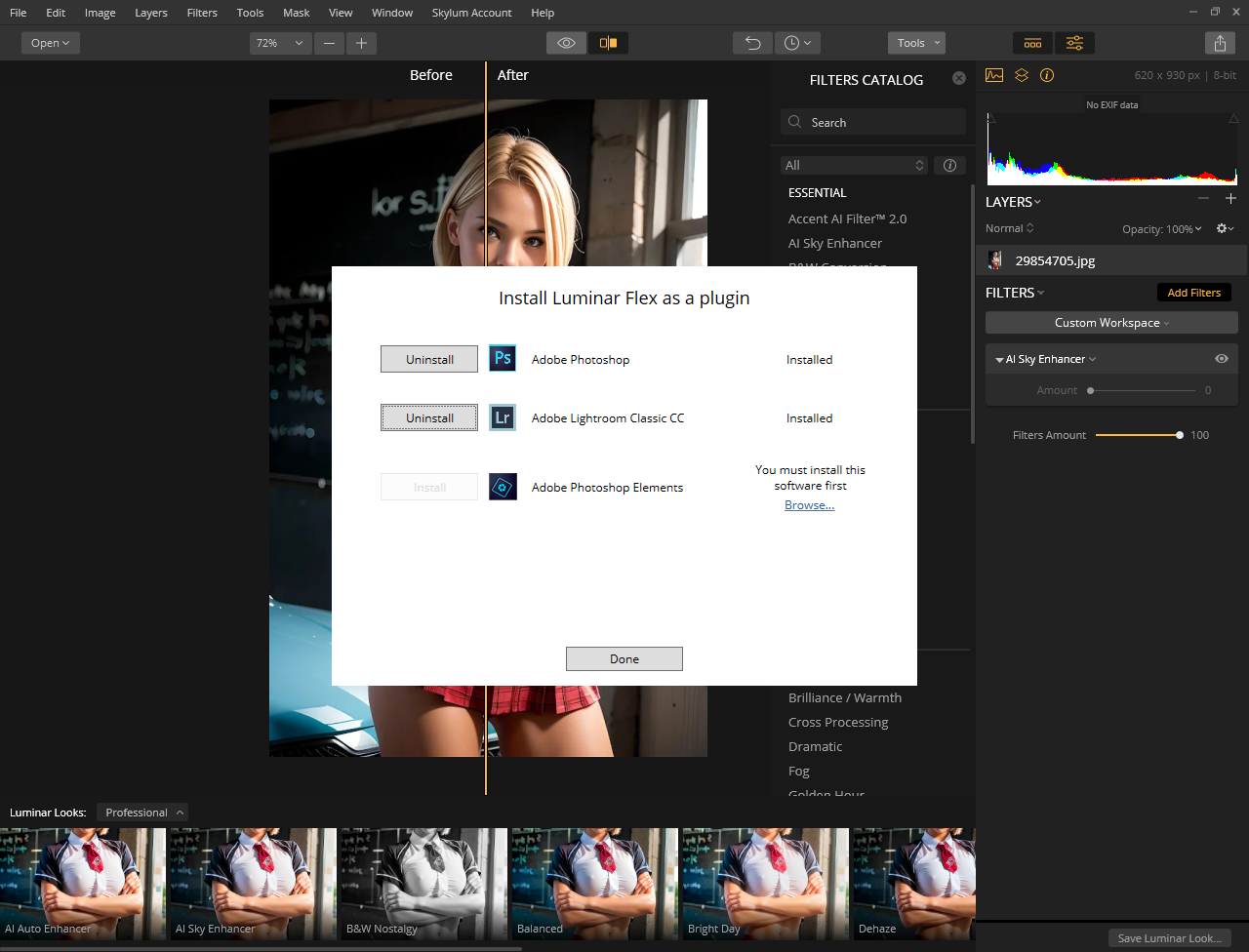
Task: Open the Mask menu
Action: click(x=297, y=13)
